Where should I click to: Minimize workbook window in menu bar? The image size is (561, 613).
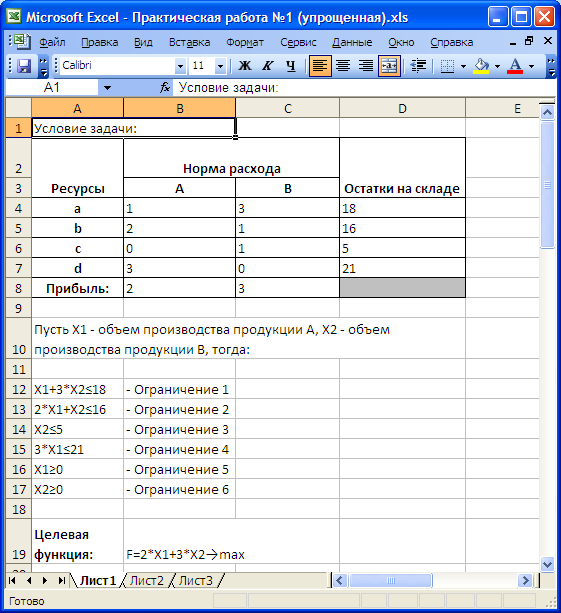(513, 42)
